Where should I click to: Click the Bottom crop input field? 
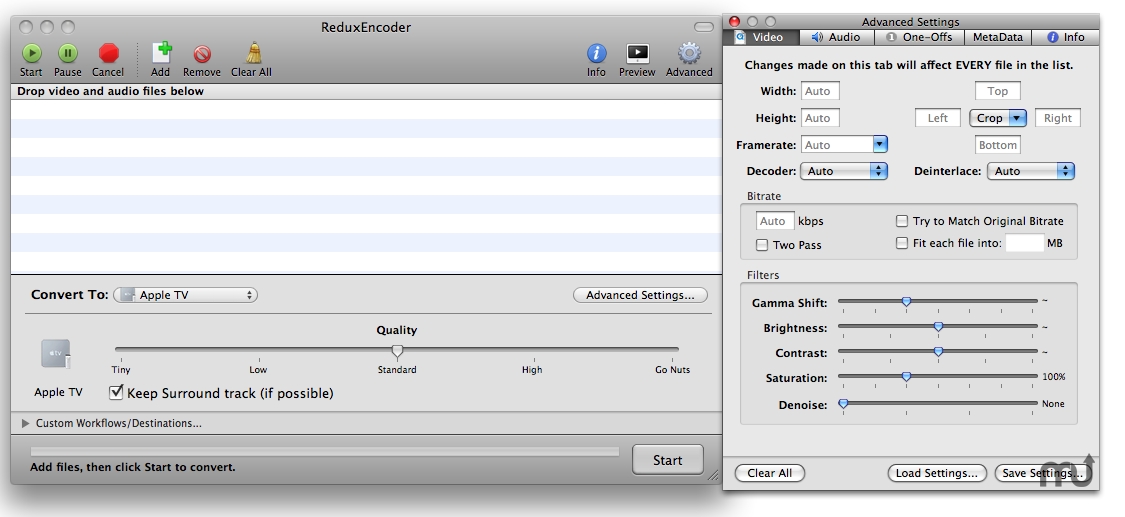[x=997, y=145]
